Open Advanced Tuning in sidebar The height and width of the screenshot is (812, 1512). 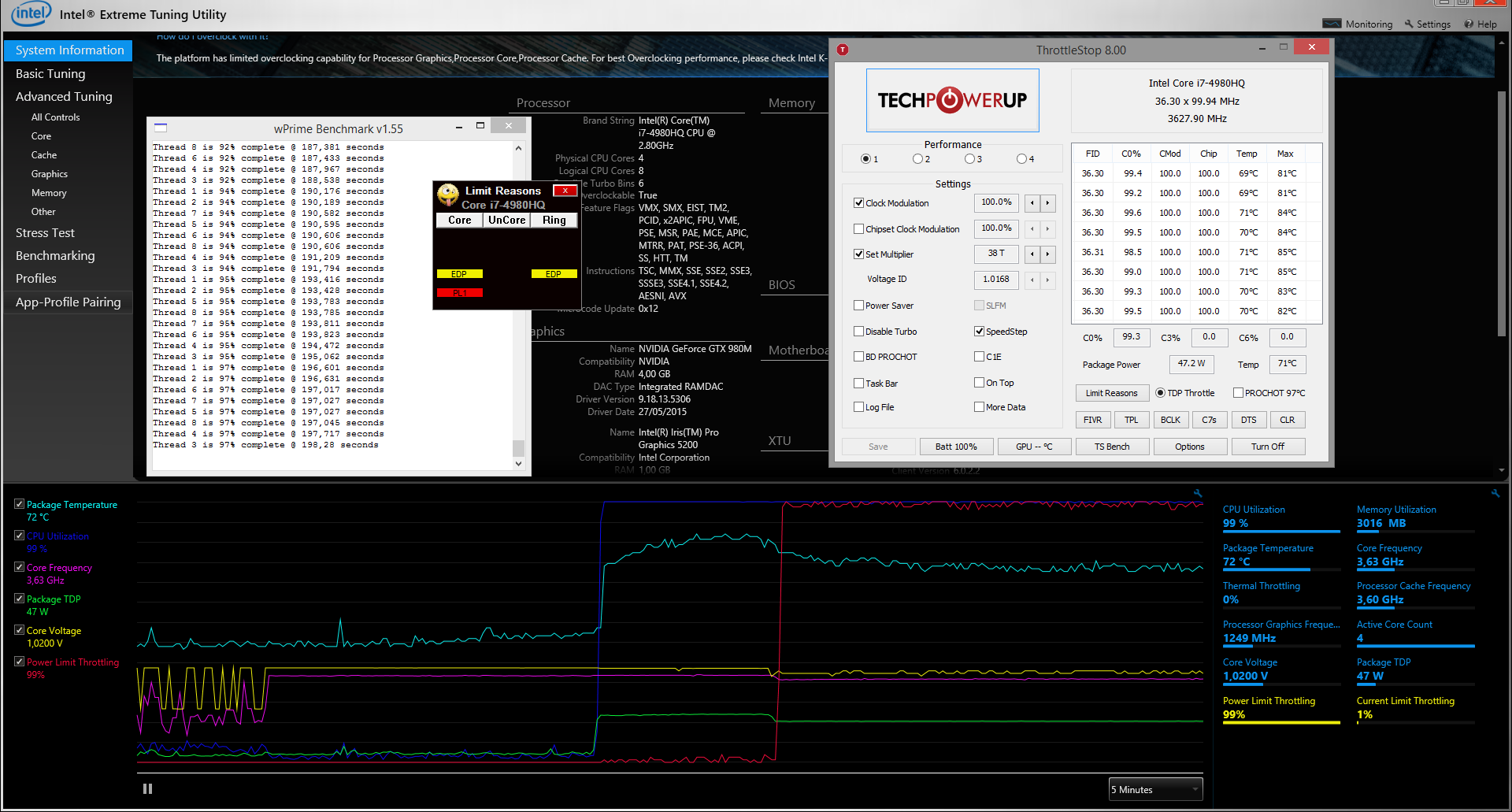click(x=64, y=96)
